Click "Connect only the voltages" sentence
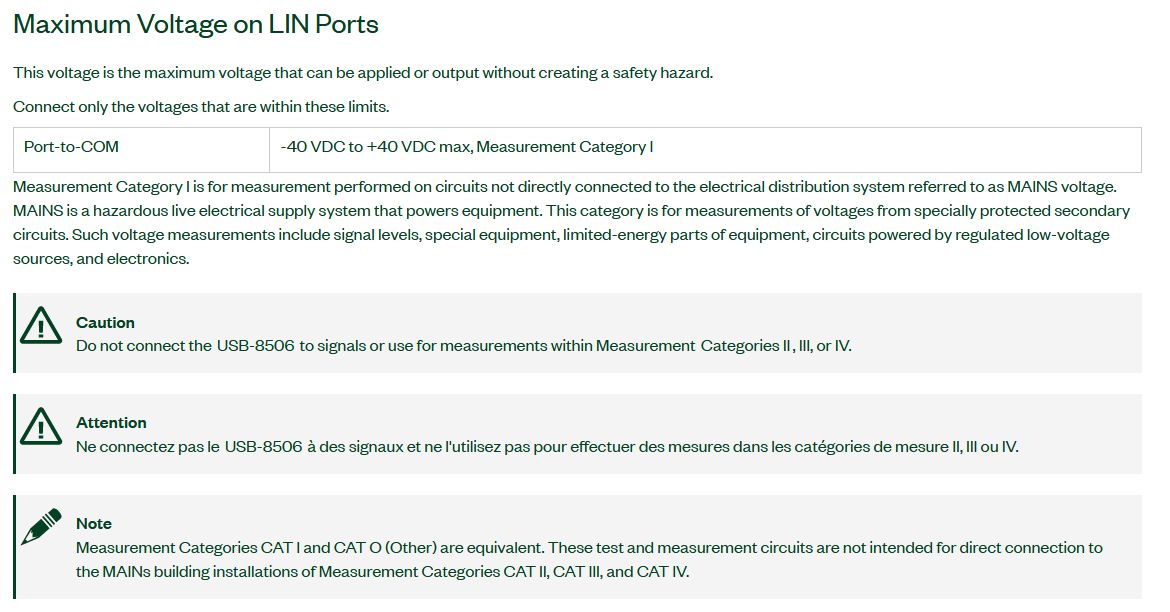This screenshot has width=1170, height=612. pyautogui.click(x=201, y=107)
